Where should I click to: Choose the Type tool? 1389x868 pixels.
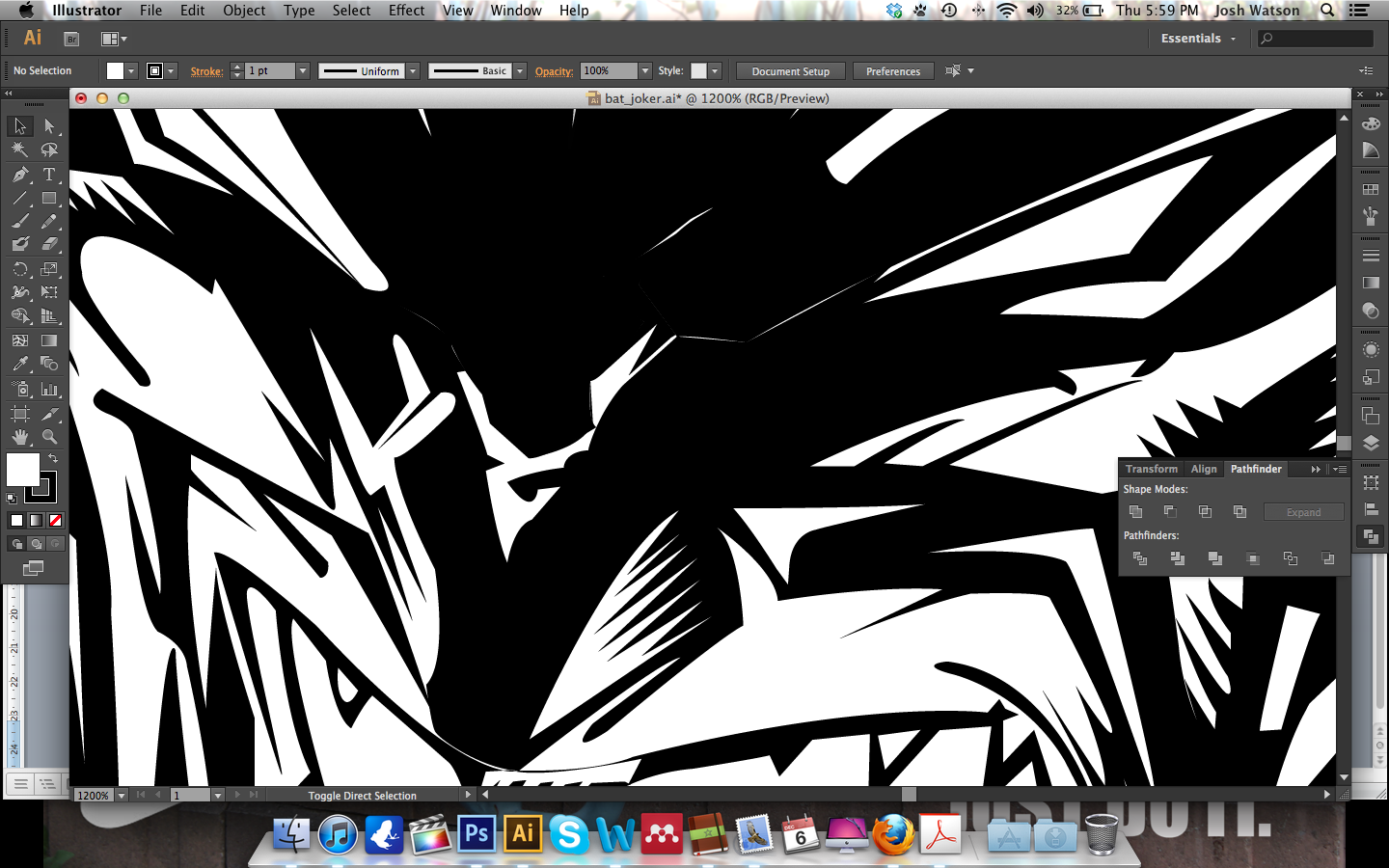[49, 175]
